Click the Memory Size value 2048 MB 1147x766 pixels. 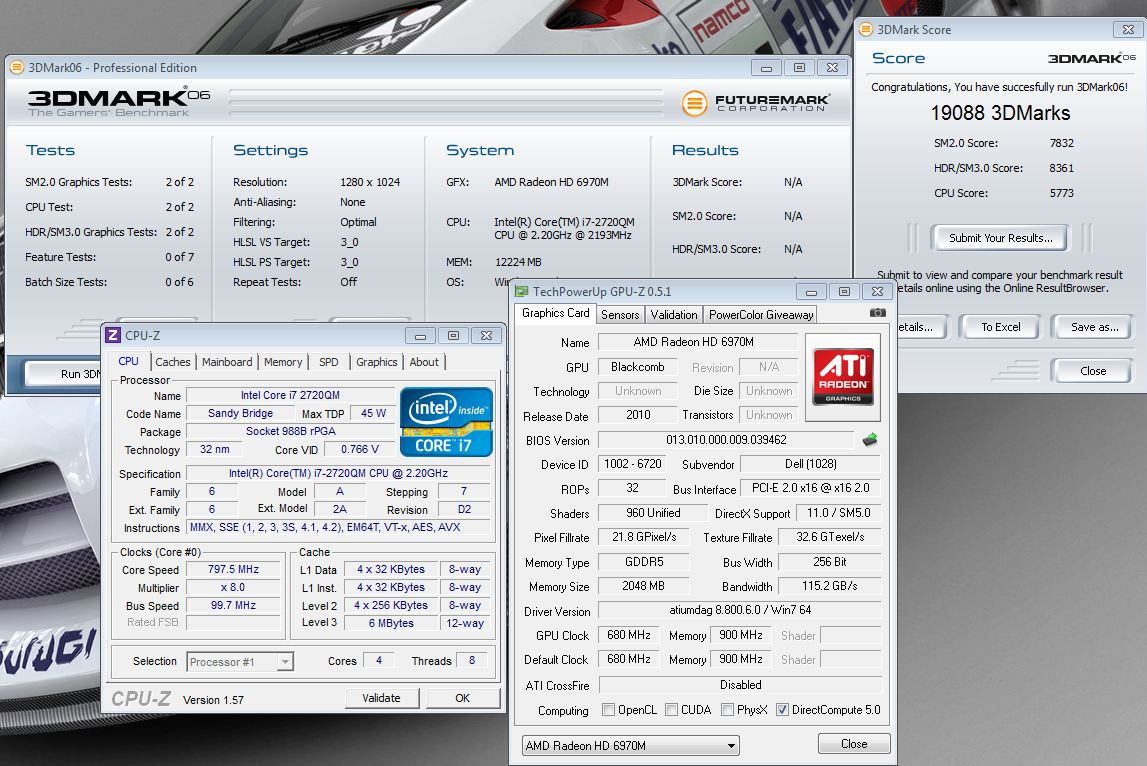643,586
